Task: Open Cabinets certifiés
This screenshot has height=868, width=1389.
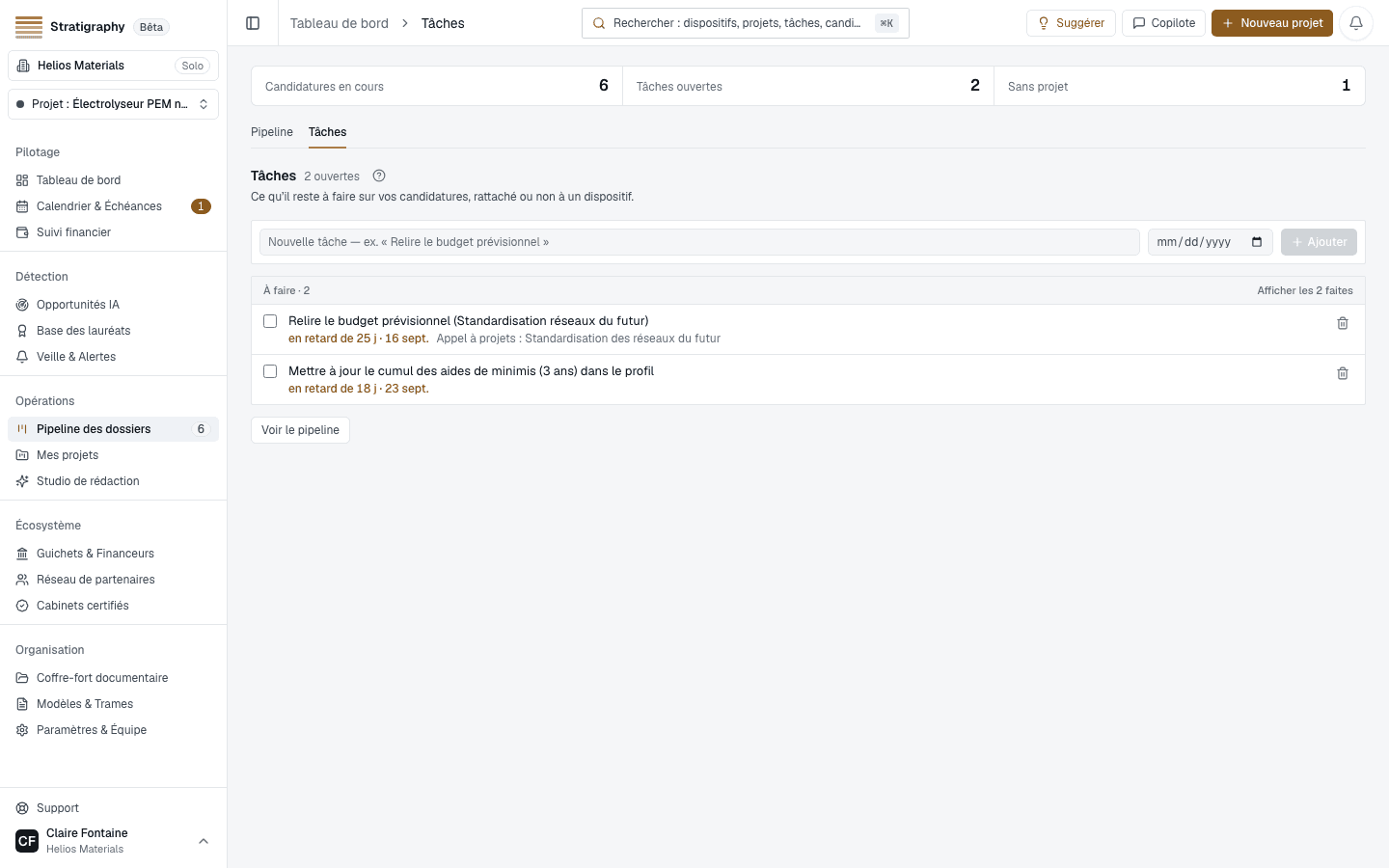Action: pyautogui.click(x=113, y=606)
